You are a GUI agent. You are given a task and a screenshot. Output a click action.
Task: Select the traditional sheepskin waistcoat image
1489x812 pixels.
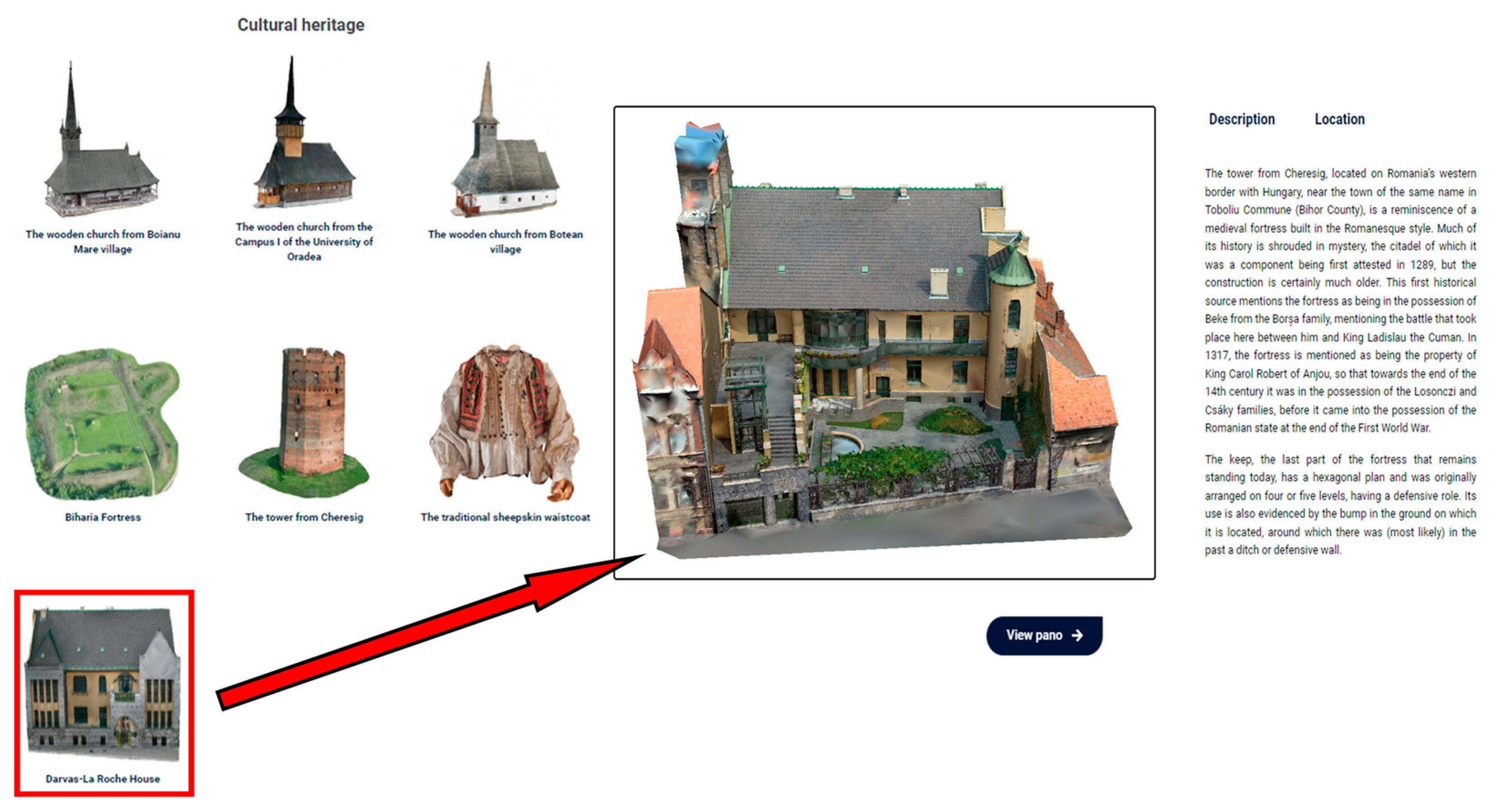pyautogui.click(x=505, y=423)
